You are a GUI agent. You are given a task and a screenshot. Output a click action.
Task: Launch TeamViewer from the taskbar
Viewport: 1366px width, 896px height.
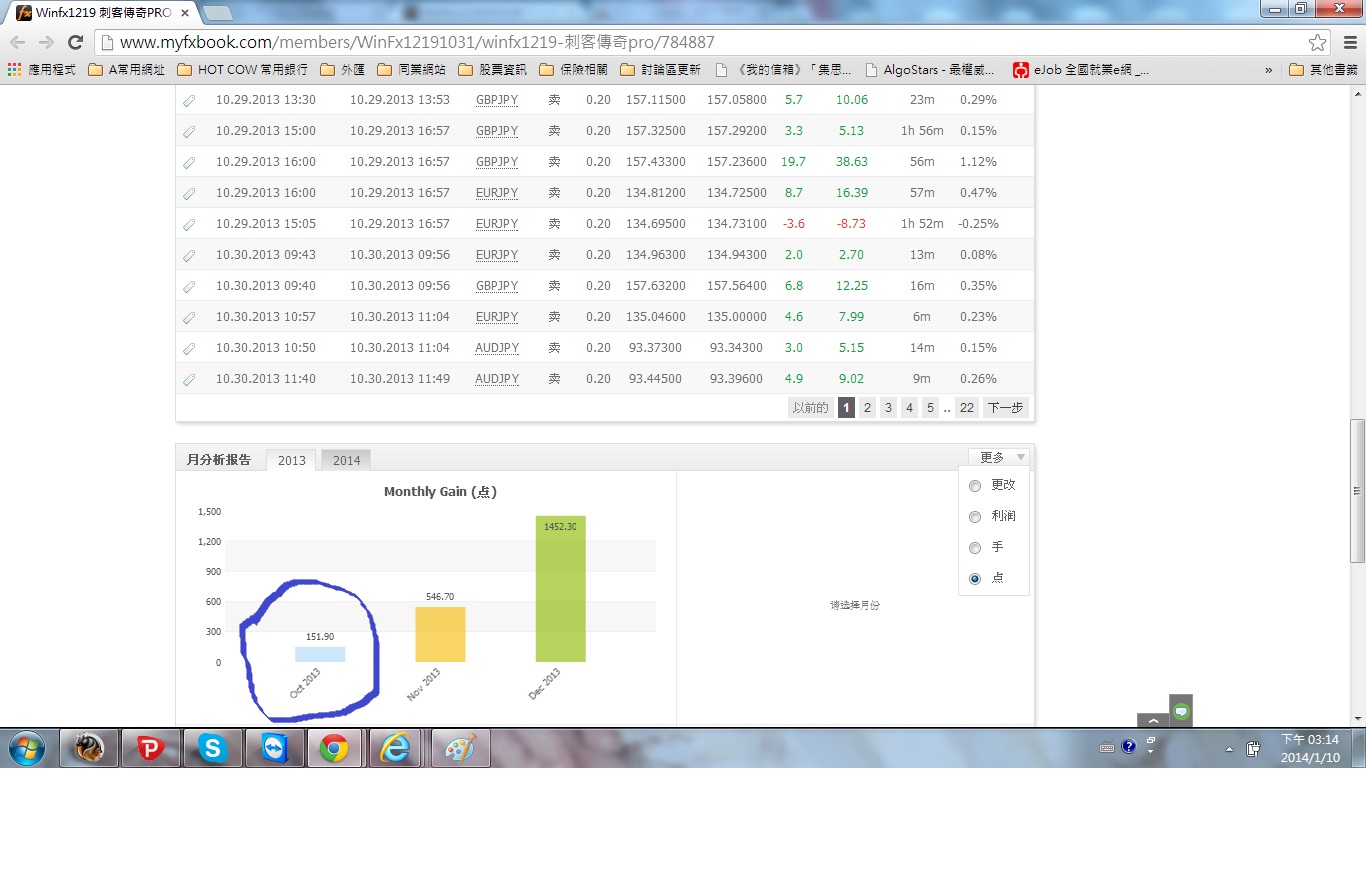point(274,748)
